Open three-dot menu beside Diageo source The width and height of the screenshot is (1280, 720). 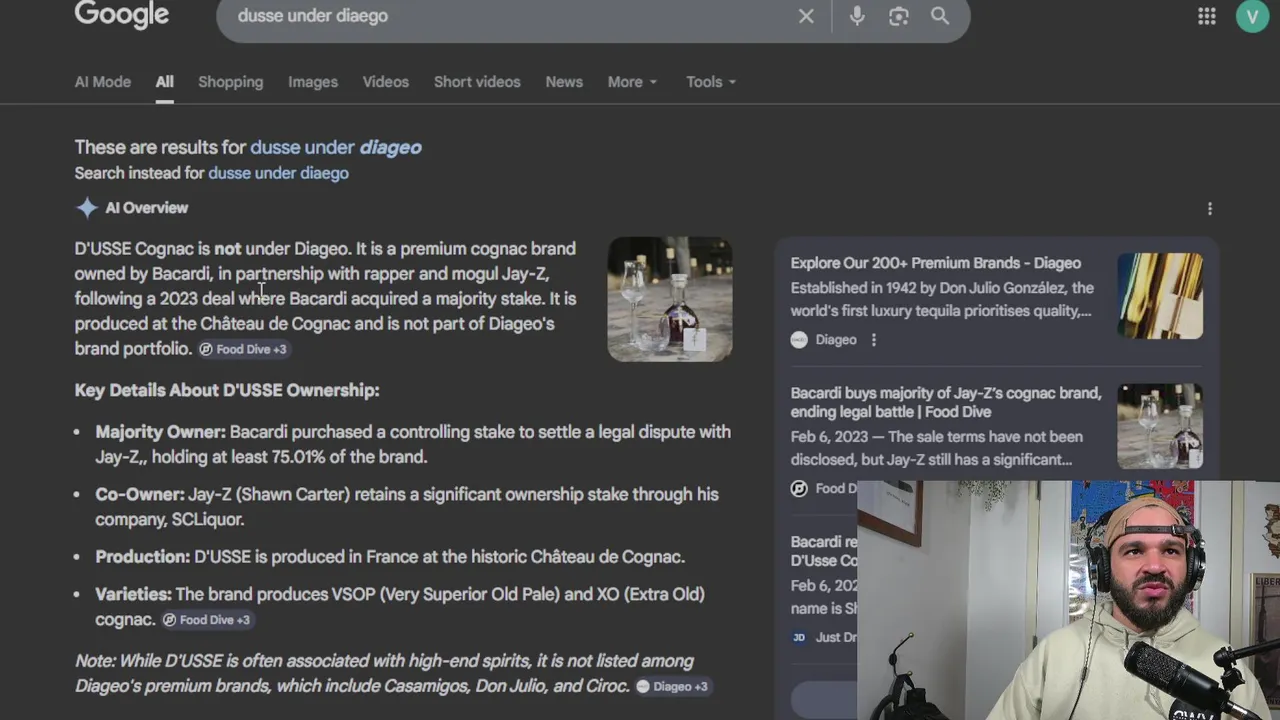(x=873, y=340)
